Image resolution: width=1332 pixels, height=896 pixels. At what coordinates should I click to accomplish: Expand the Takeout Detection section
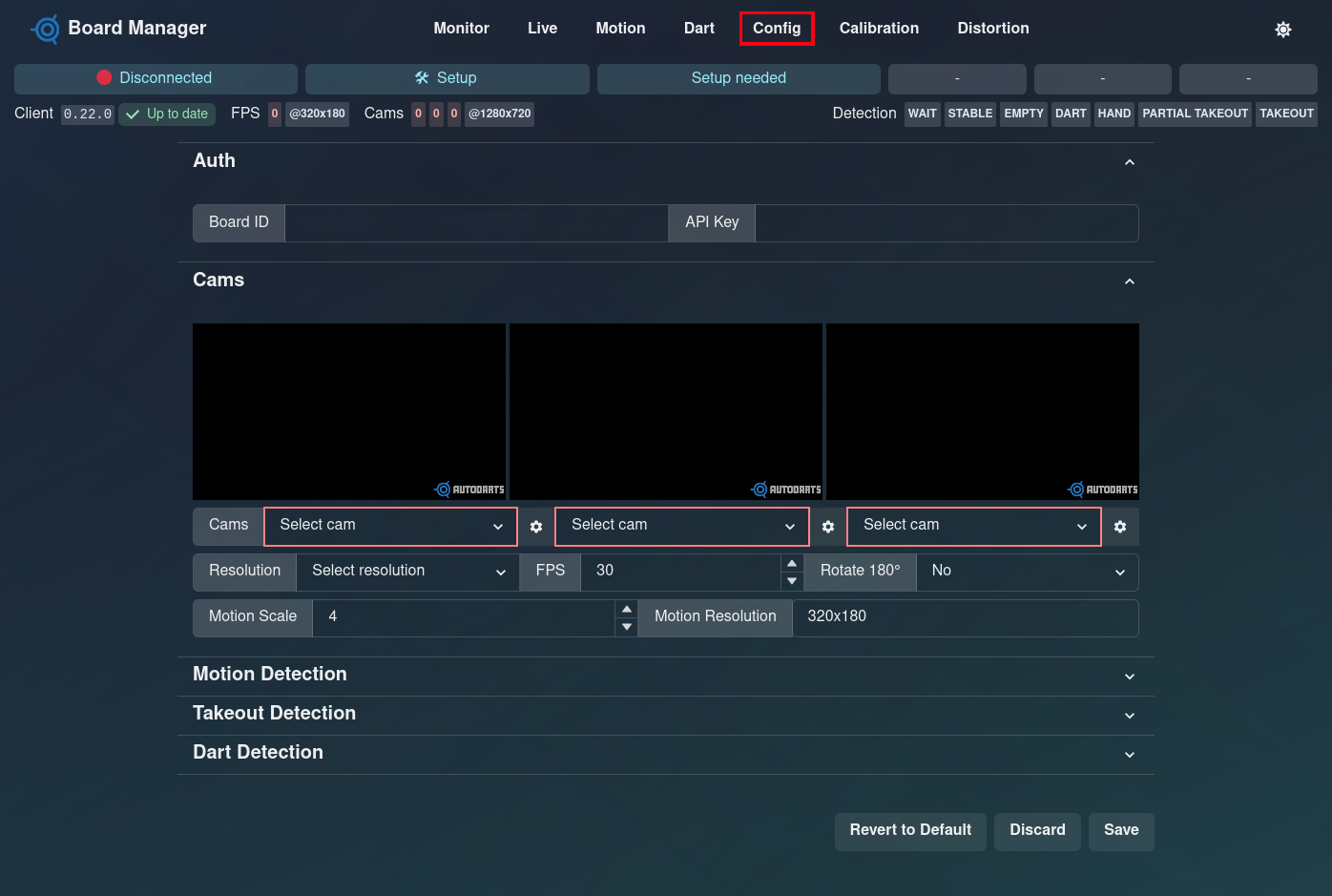tap(1130, 716)
